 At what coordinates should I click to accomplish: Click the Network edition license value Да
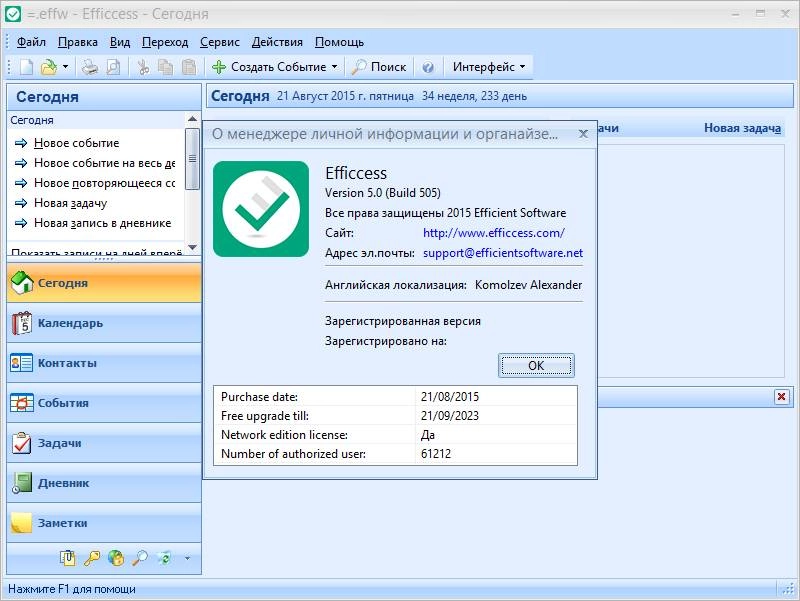tap(428, 435)
